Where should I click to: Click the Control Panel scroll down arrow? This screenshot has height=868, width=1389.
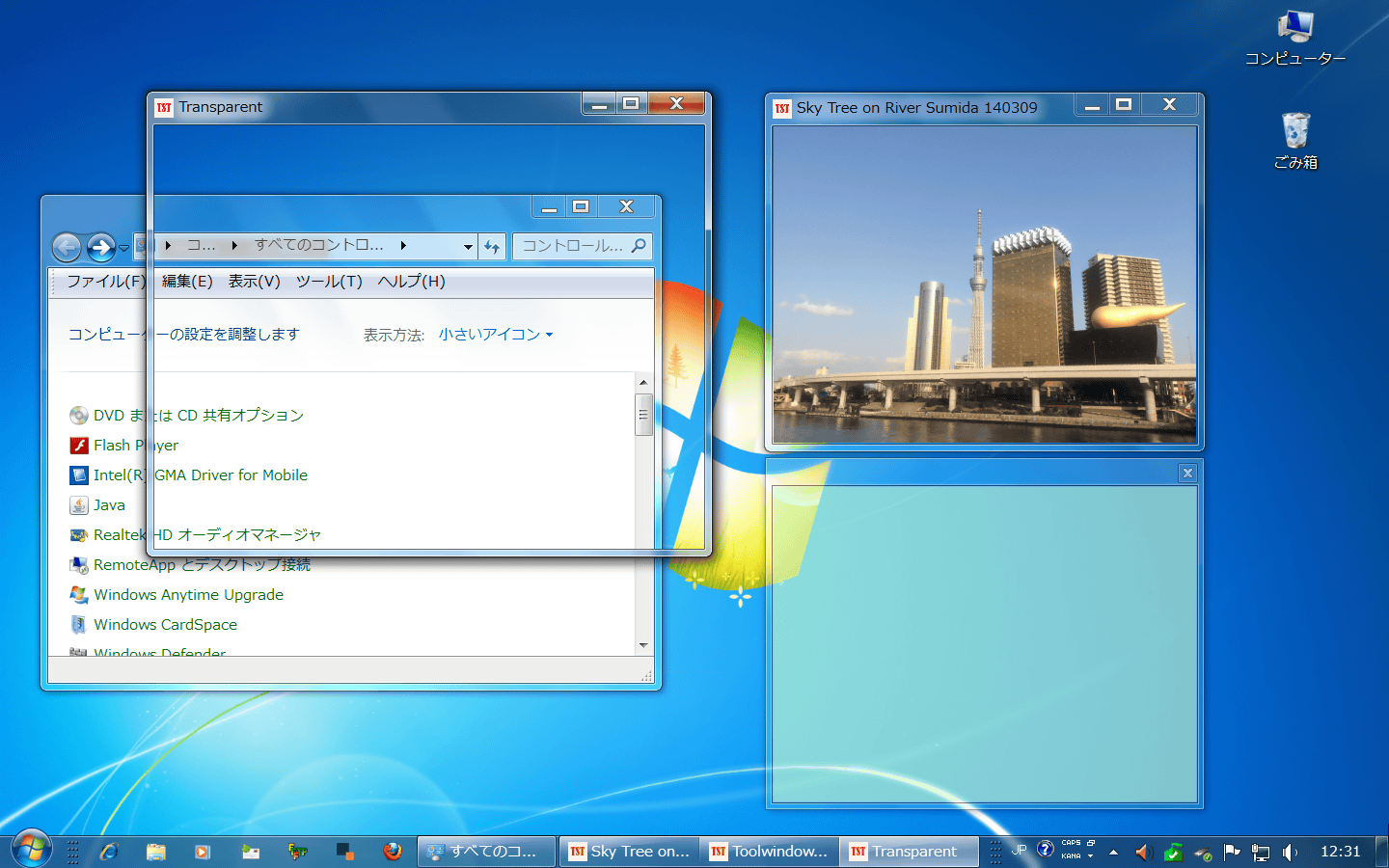point(643,645)
